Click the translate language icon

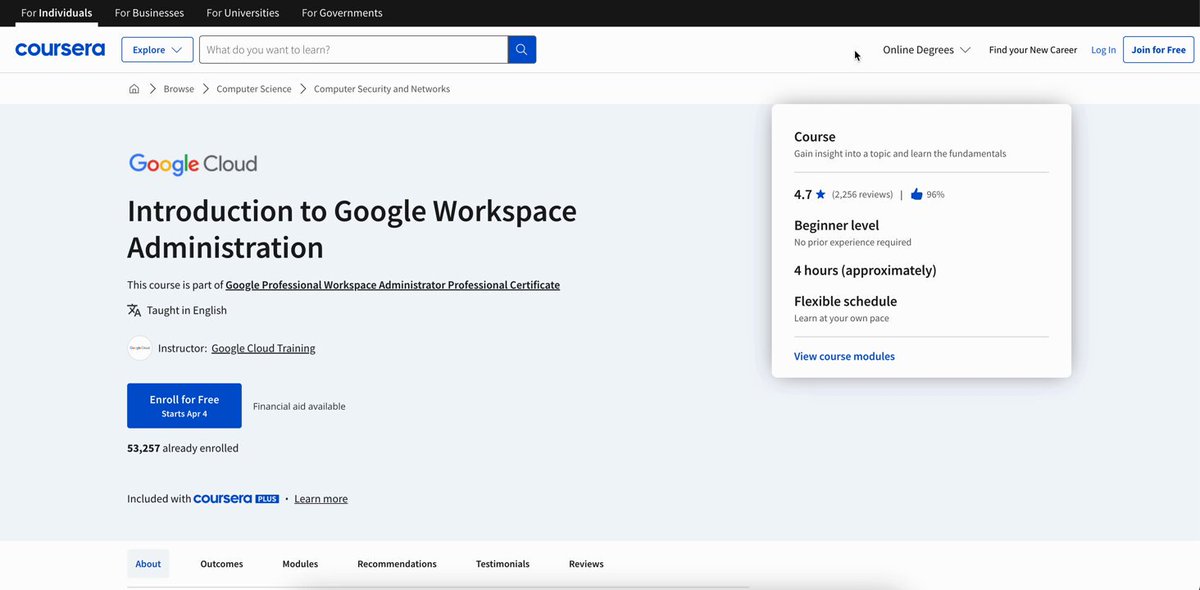[x=134, y=310]
